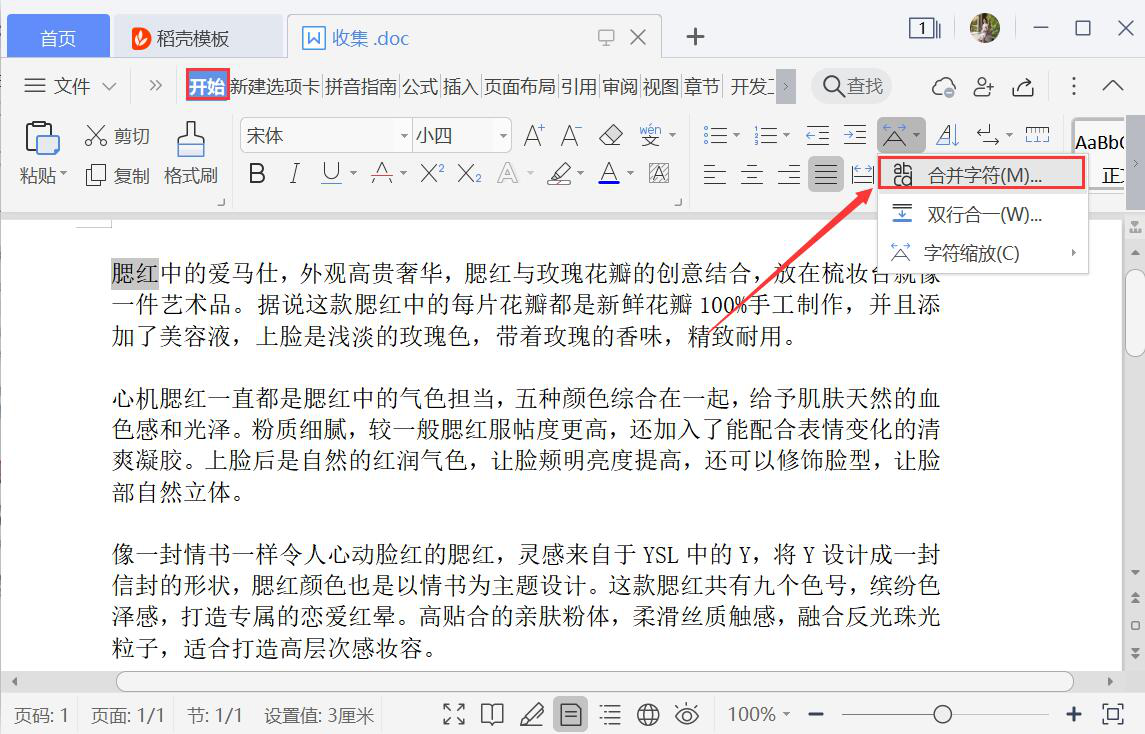Click the Paste clipboard icon

coord(42,138)
